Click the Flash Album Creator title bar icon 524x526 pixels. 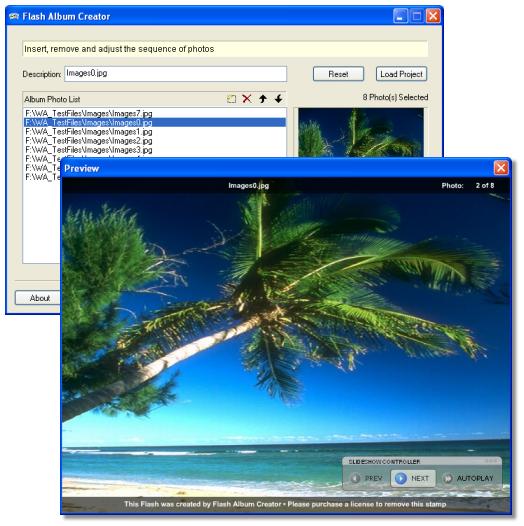pyautogui.click(x=14, y=16)
